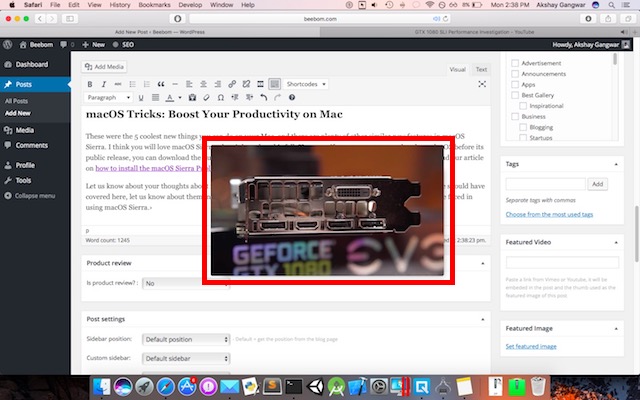Open the Shortcodes dropdown
Viewport: 640px width, 400px height.
[306, 84]
